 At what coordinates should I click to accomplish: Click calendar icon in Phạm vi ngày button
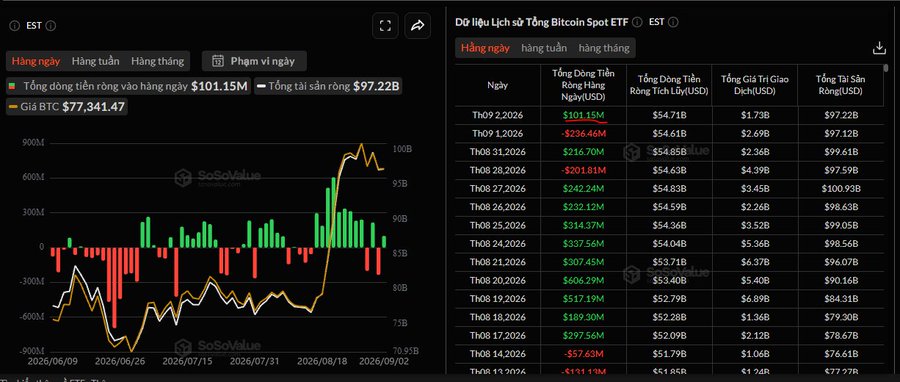tap(218, 61)
